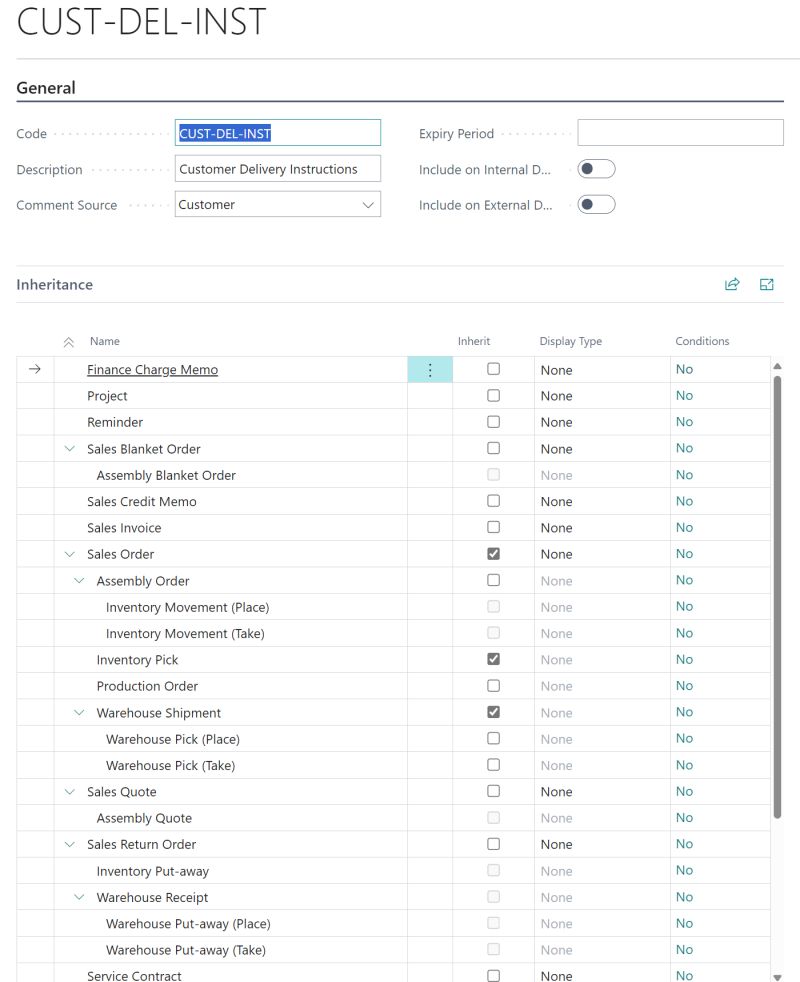Click inside the Expiry Period field

(x=680, y=132)
